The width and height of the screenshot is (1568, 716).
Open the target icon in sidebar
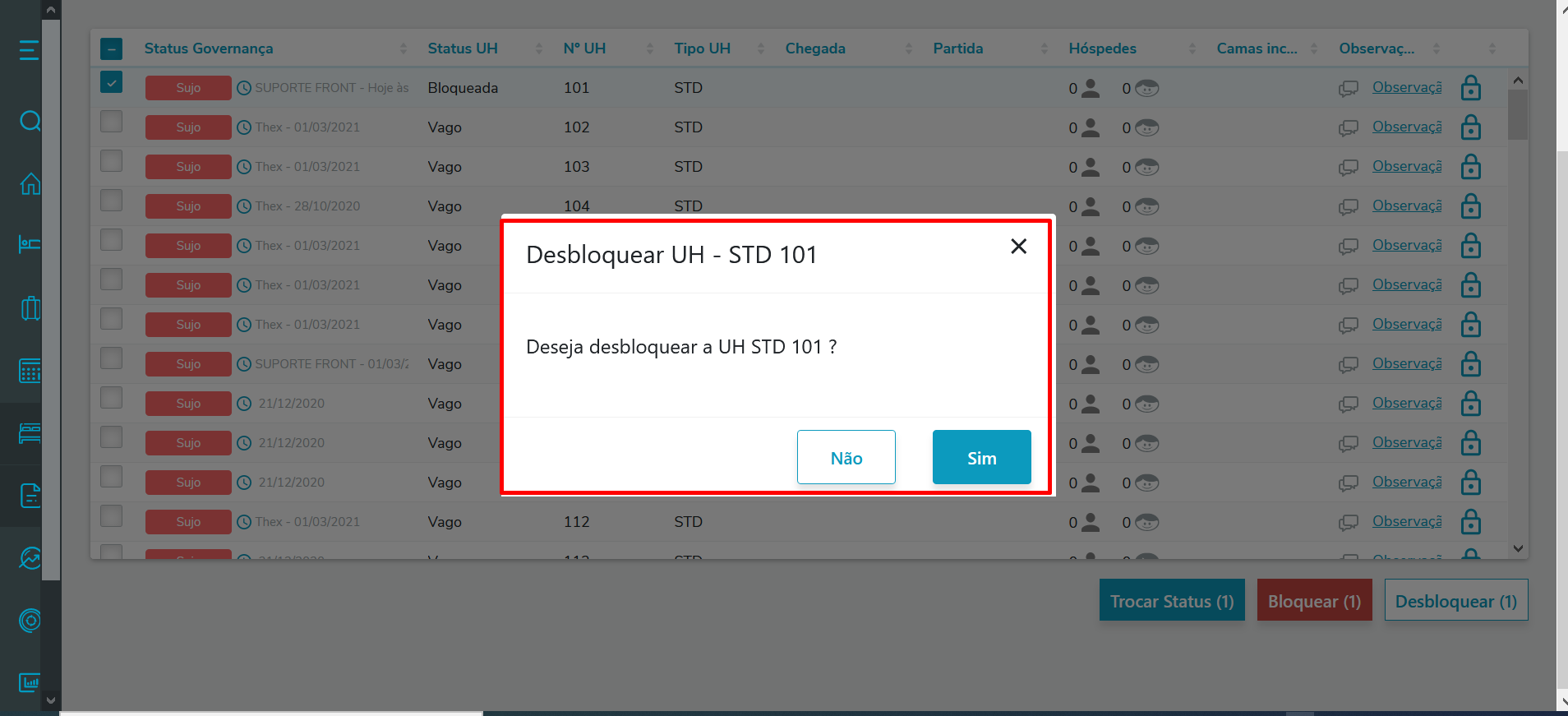coord(30,621)
